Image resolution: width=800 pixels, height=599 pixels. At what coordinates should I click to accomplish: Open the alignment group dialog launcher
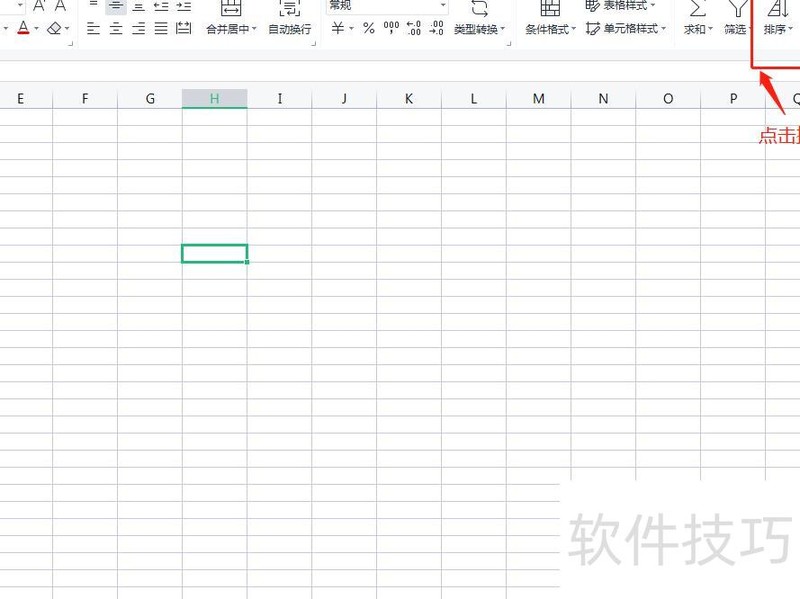314,44
